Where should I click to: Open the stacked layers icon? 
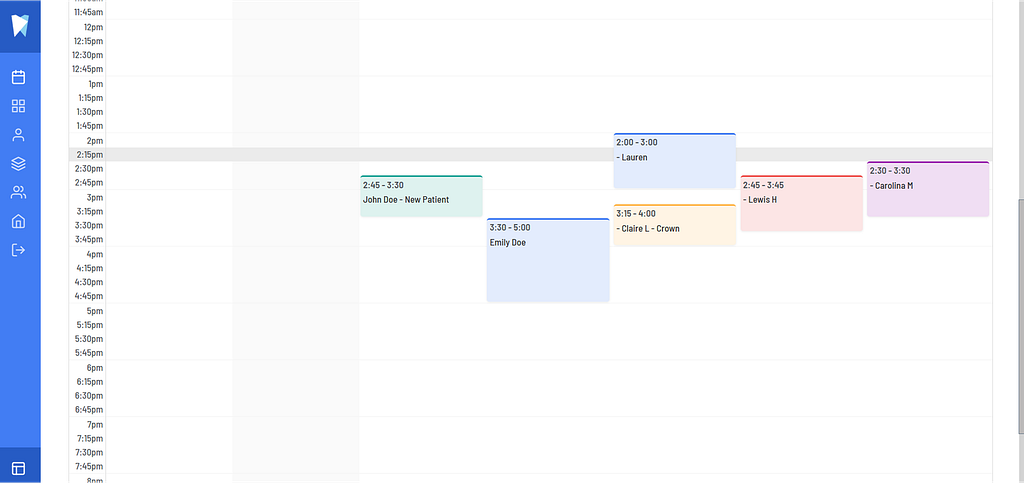18,164
